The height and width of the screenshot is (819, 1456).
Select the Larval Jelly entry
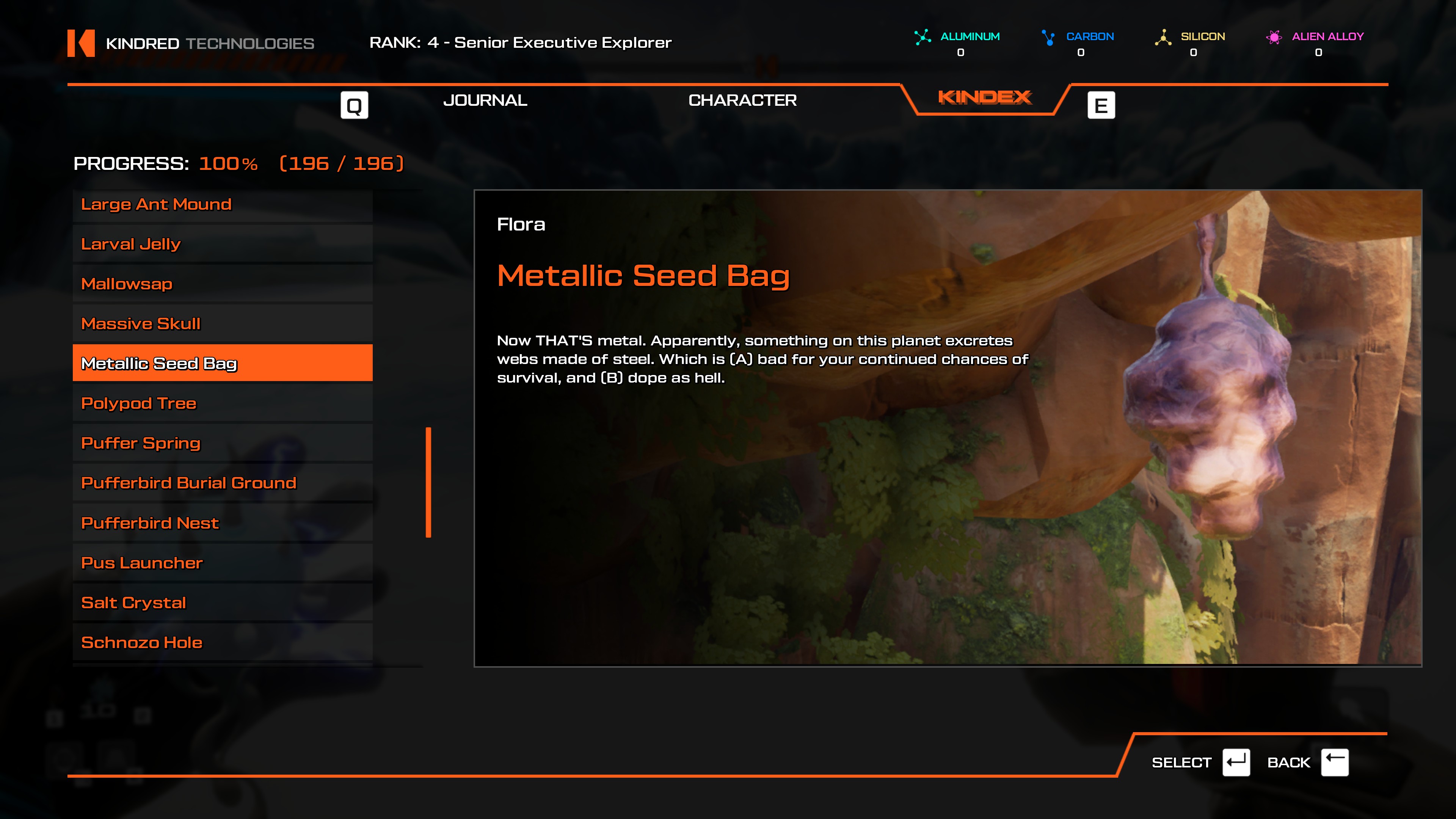click(x=223, y=243)
